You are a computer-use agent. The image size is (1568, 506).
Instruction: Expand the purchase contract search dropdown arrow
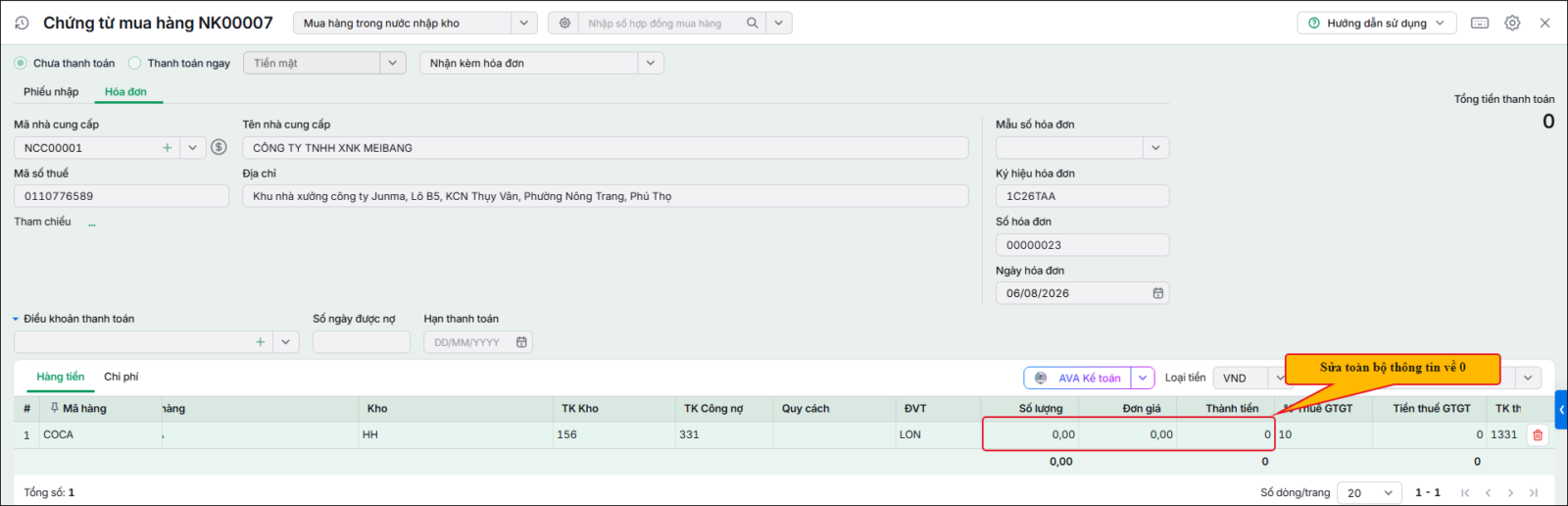pyautogui.click(x=779, y=23)
